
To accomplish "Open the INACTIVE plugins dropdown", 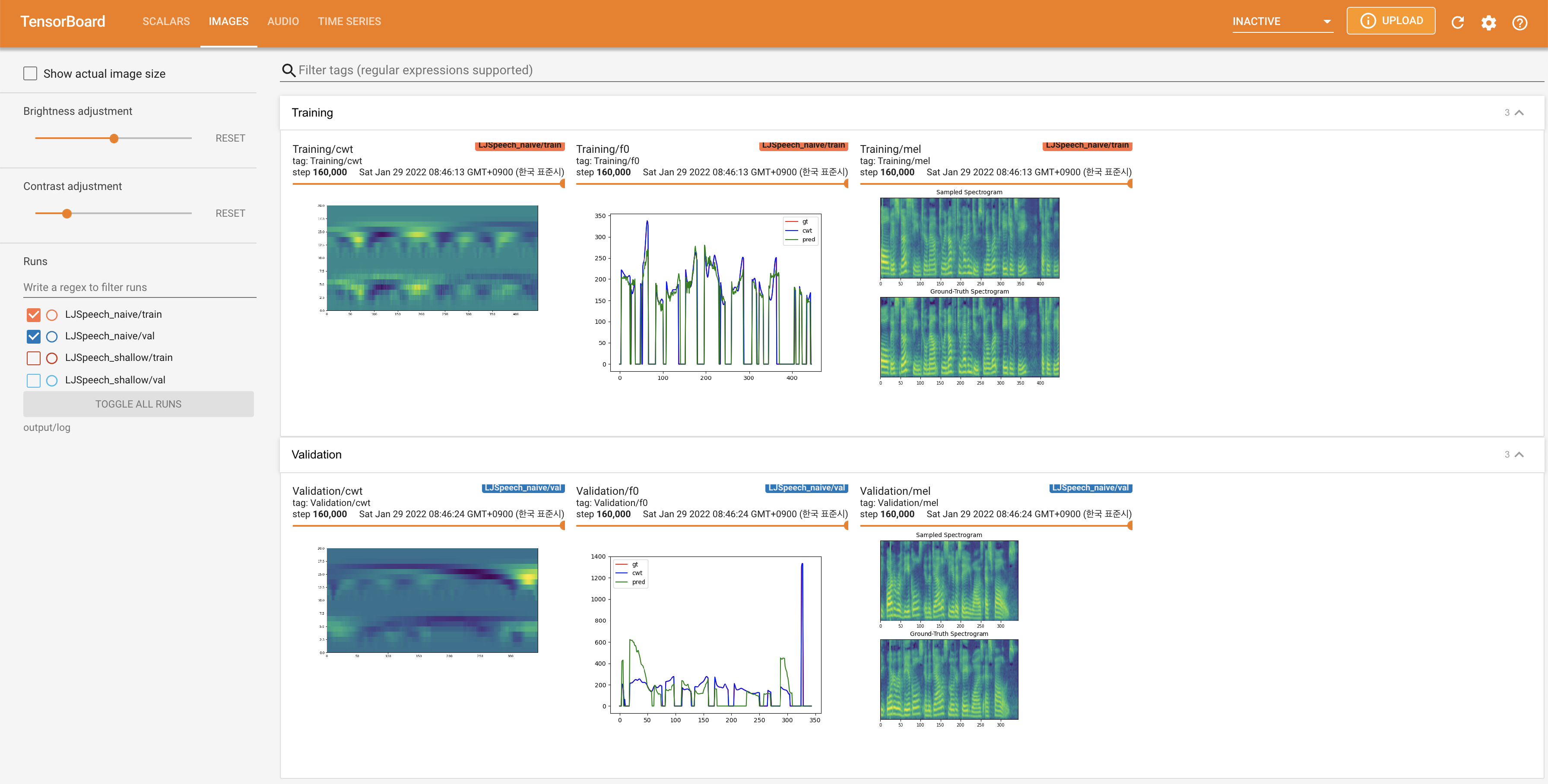I will coord(1282,22).
